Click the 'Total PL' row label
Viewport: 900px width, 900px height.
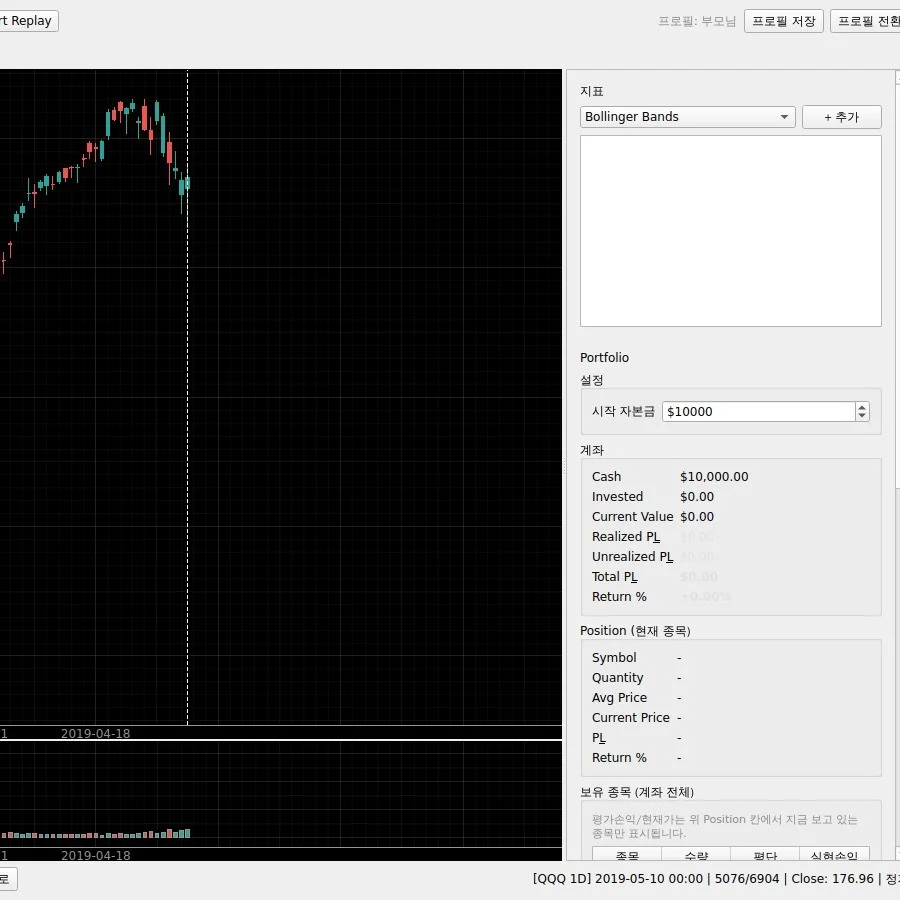click(614, 577)
